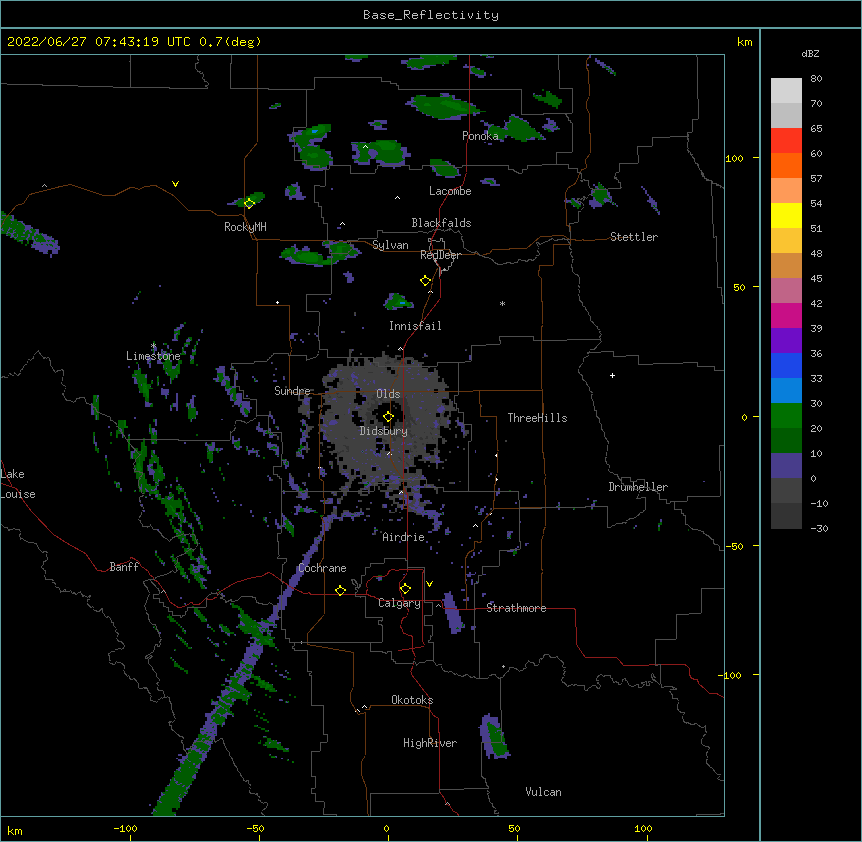862x842 pixels.
Task: Click the Strathmore label
Action: 516,608
